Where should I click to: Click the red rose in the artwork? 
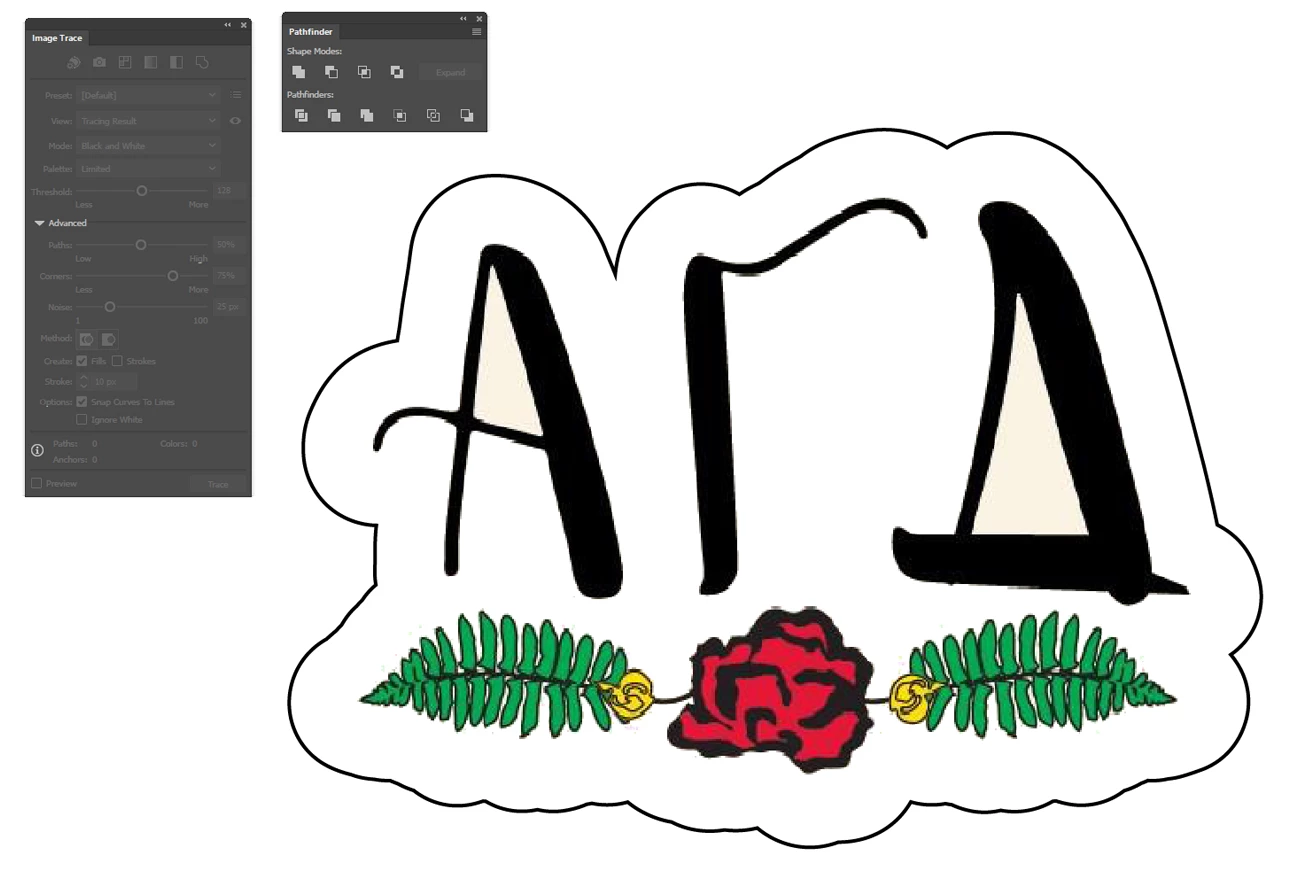tap(771, 690)
